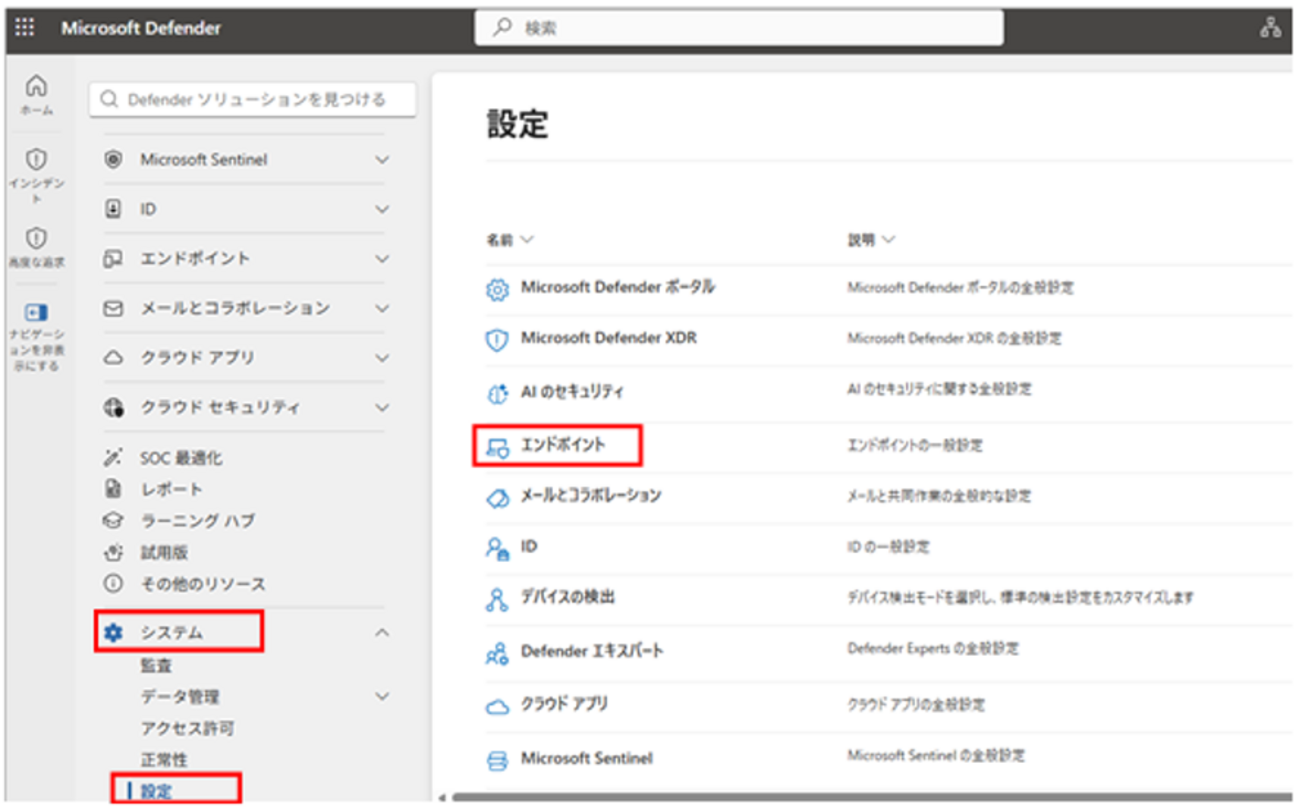
Task: Open 正常性 under システム
Action: click(164, 760)
